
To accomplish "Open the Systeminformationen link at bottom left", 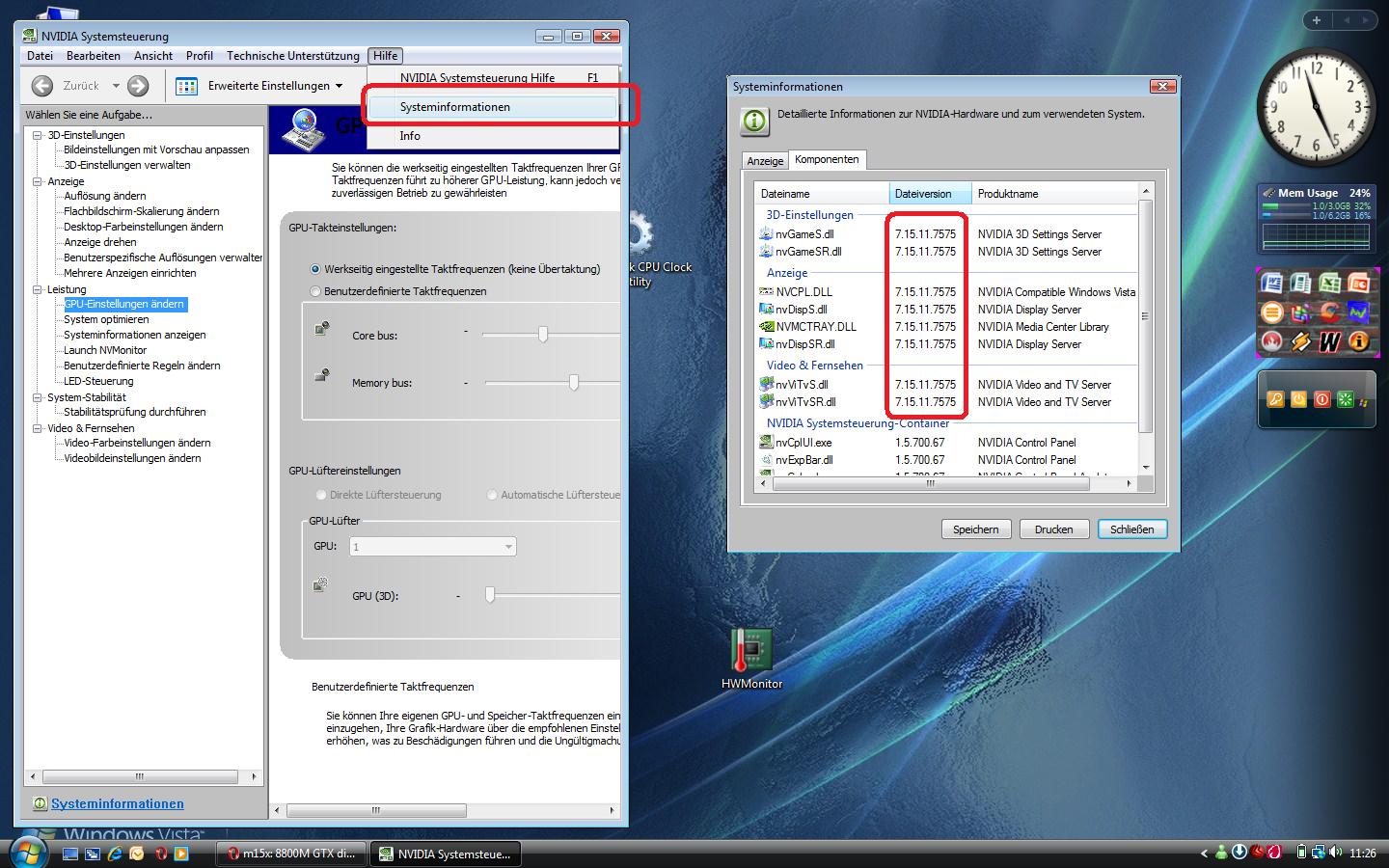I will [x=118, y=803].
